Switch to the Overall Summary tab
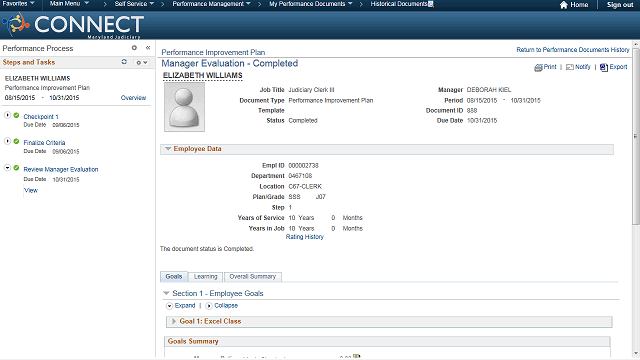 coord(253,277)
